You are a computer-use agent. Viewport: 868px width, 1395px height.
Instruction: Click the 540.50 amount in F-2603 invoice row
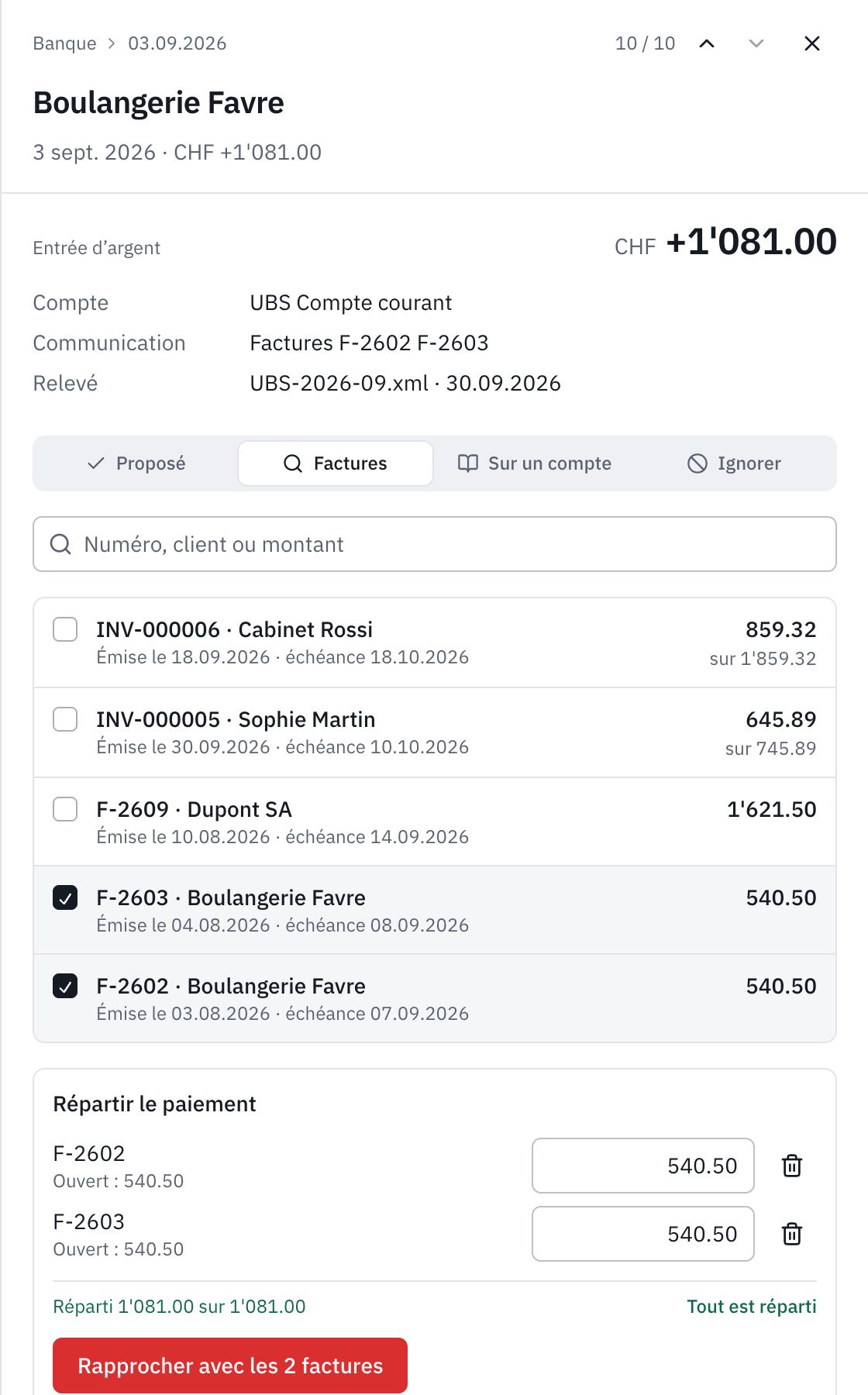coord(781,897)
